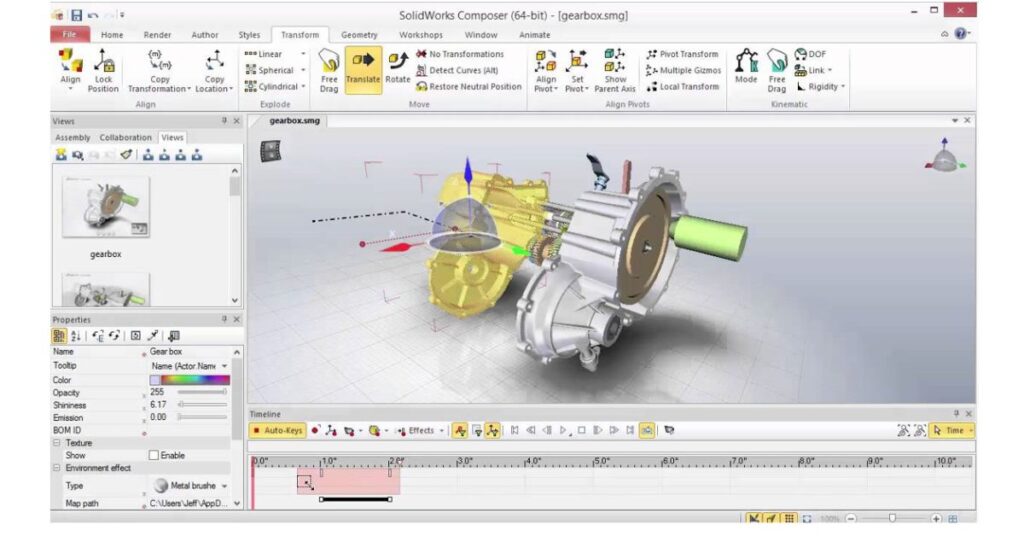1024x536 pixels.
Task: Click the No Transformations command
Action: click(460, 54)
